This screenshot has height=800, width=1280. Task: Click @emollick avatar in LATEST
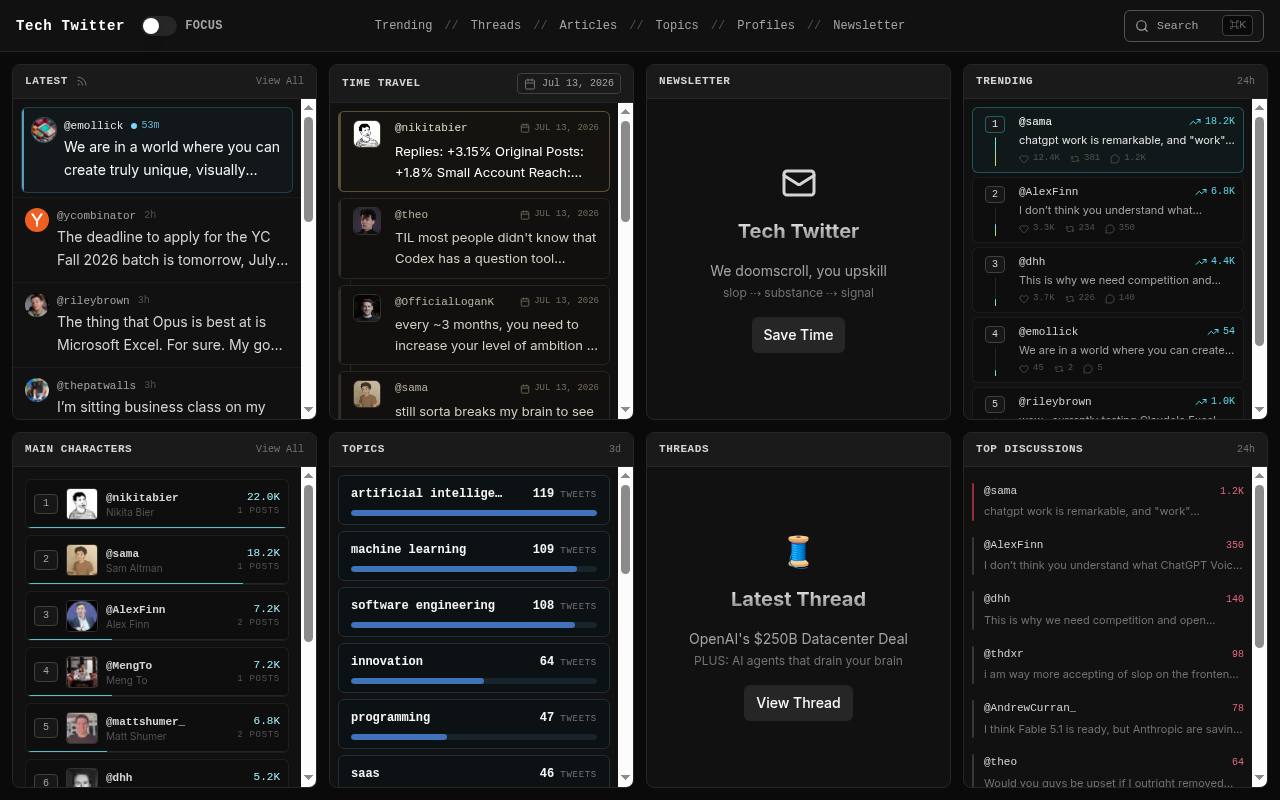tap(44, 130)
